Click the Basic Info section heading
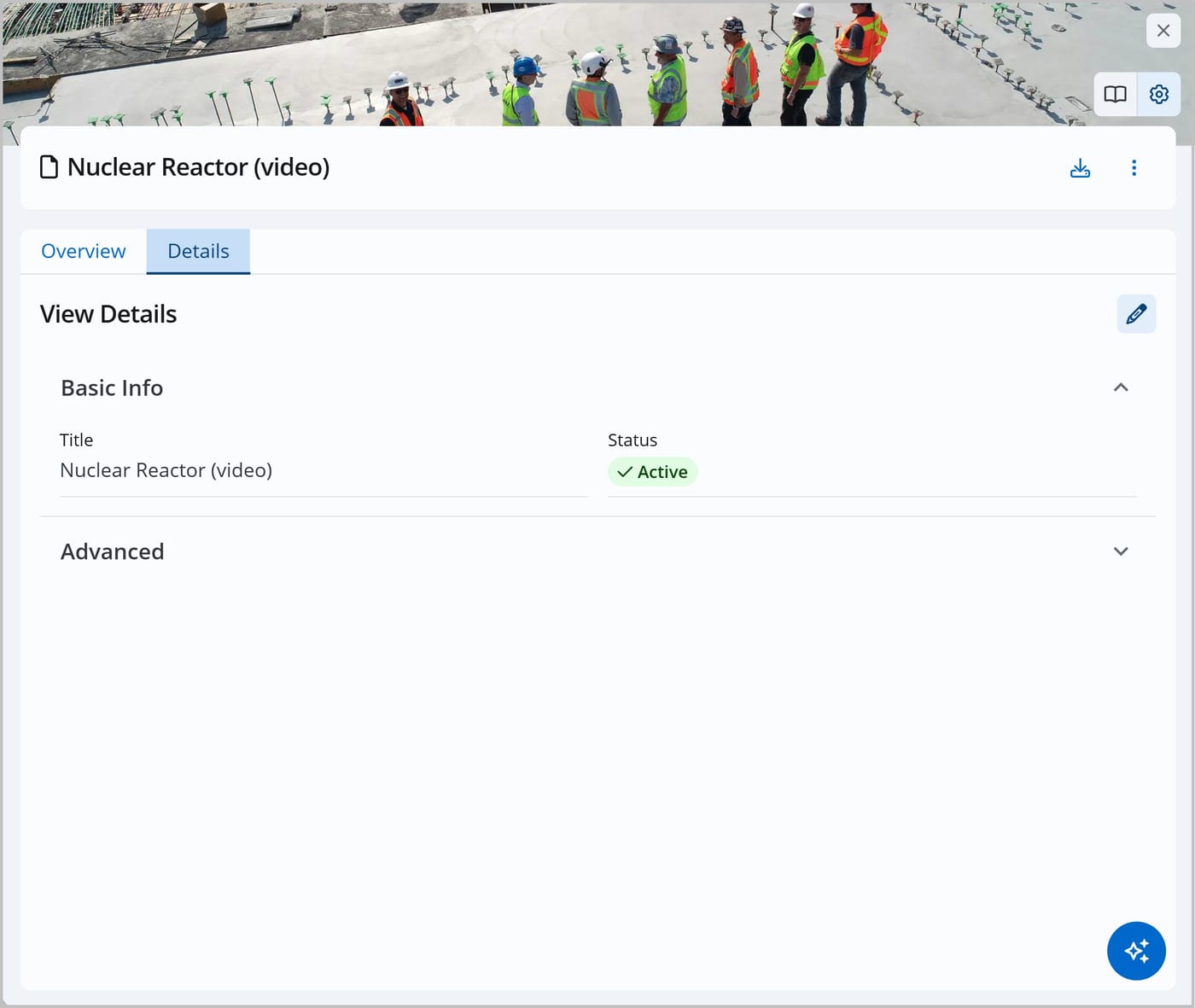 [112, 387]
